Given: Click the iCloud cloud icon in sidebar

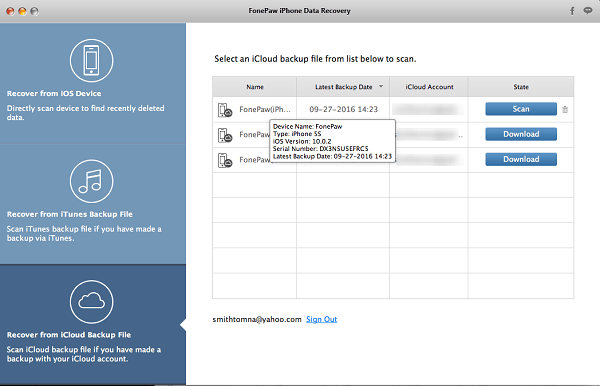Looking at the screenshot, I should [91, 301].
